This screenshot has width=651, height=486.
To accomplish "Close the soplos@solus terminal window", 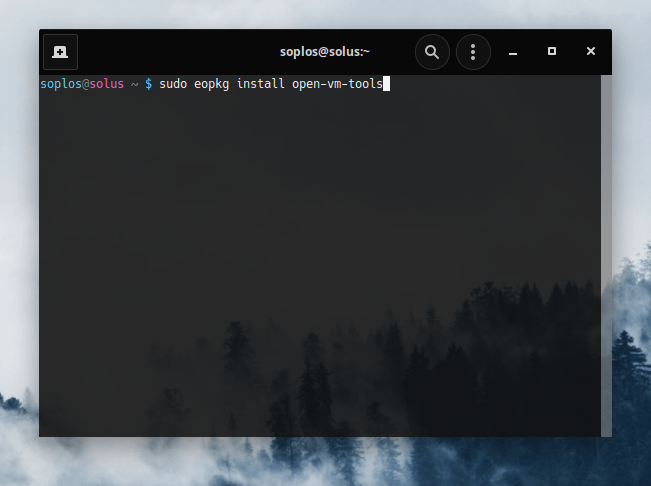I will point(591,51).
